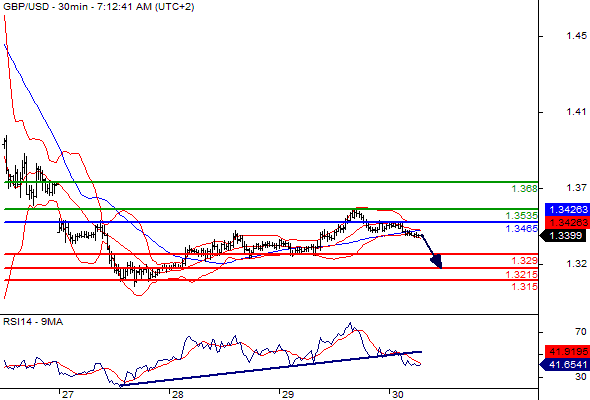Click the 1.3465 pivot level label
The height and width of the screenshot is (400, 590).
coord(522,228)
